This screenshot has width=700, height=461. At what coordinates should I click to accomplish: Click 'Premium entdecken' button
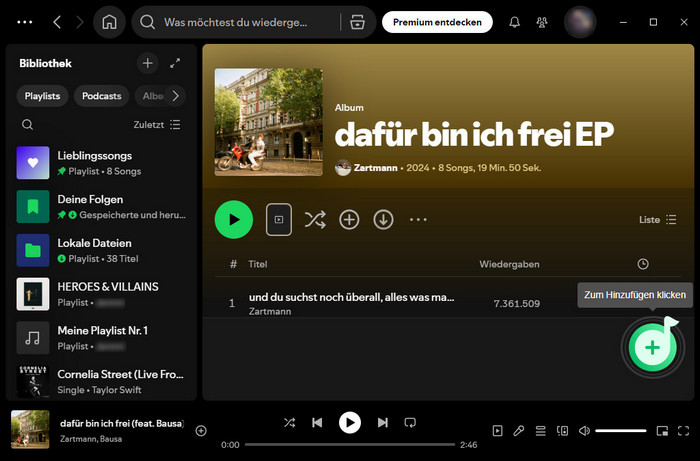tap(437, 22)
